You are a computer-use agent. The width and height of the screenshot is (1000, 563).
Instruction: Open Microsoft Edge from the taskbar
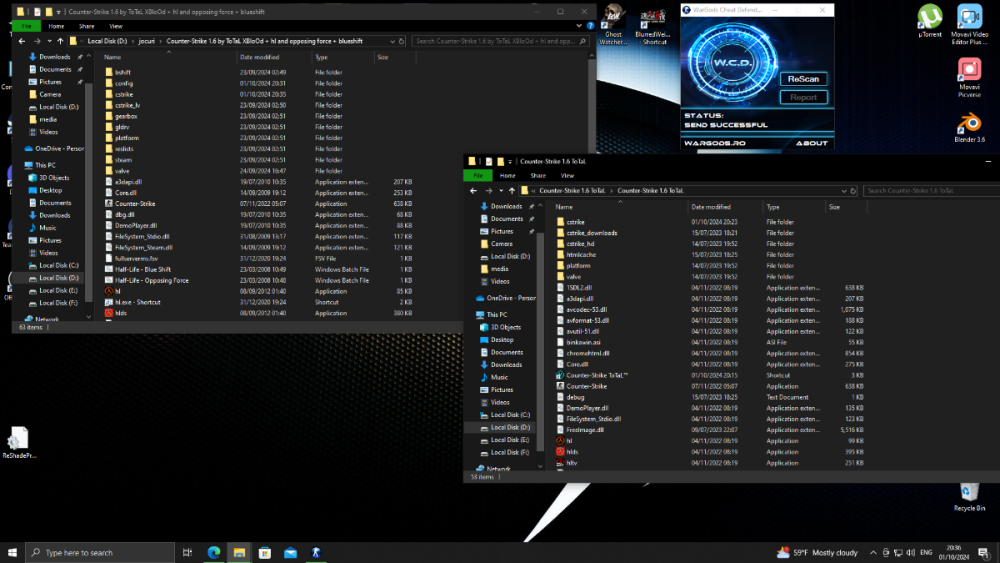click(x=213, y=552)
